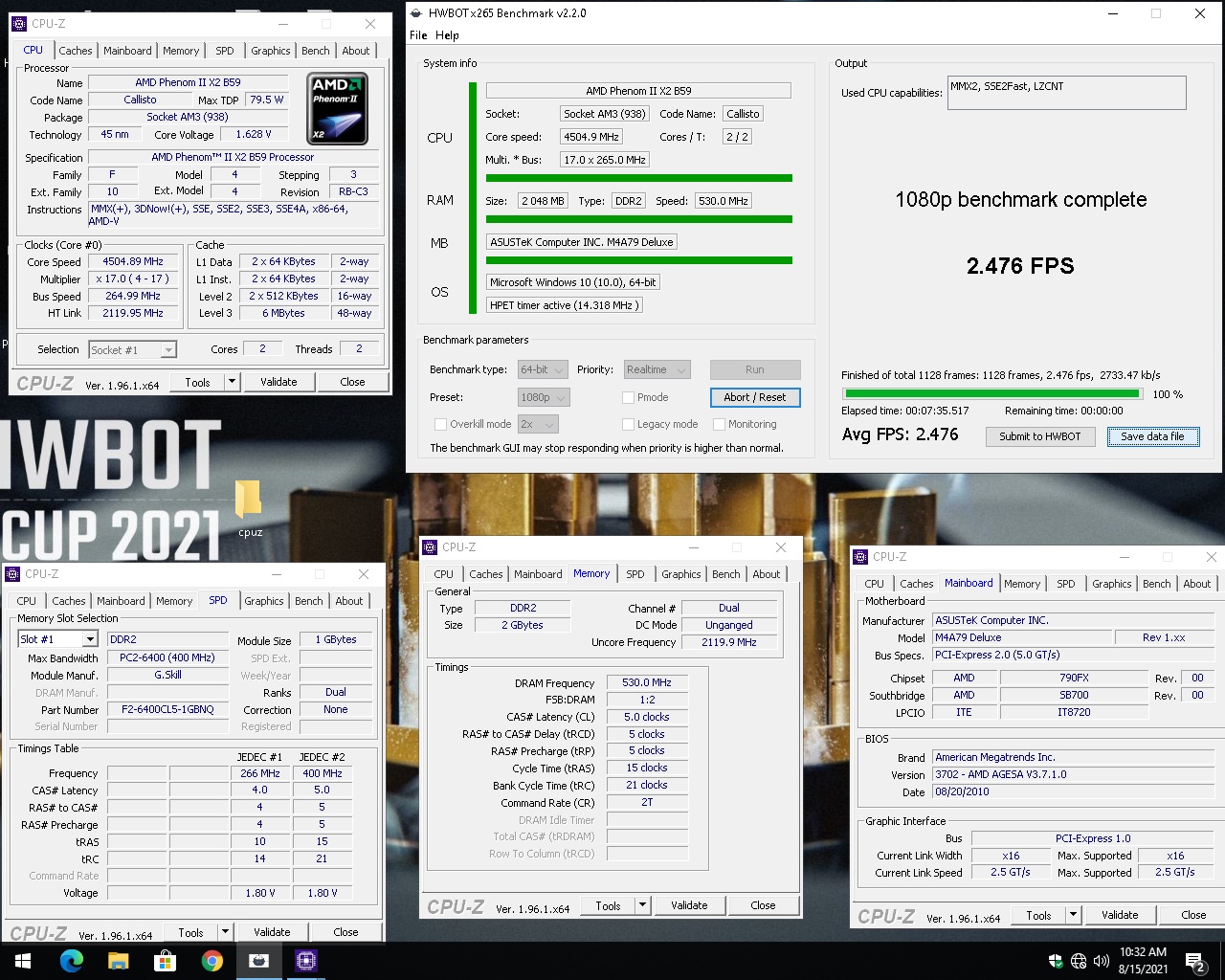Open the File menu in HWBOT x265
Image resolution: width=1225 pixels, height=980 pixels.
tap(418, 35)
